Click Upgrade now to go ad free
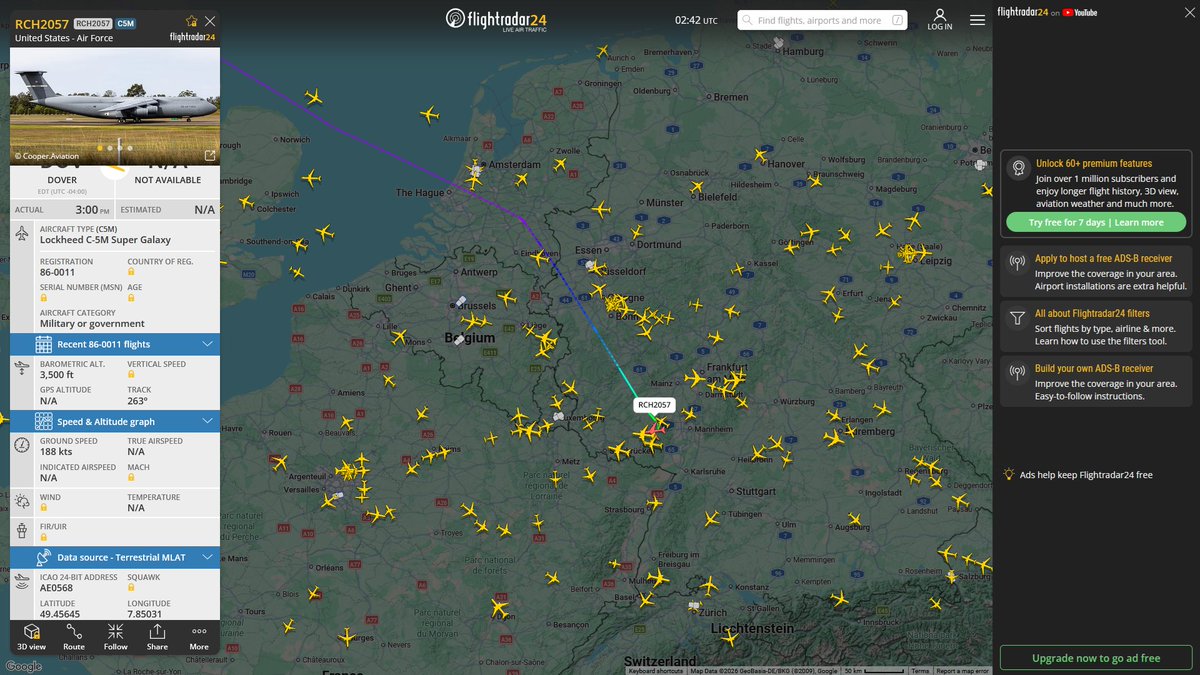This screenshot has width=1200, height=675. tap(1096, 659)
